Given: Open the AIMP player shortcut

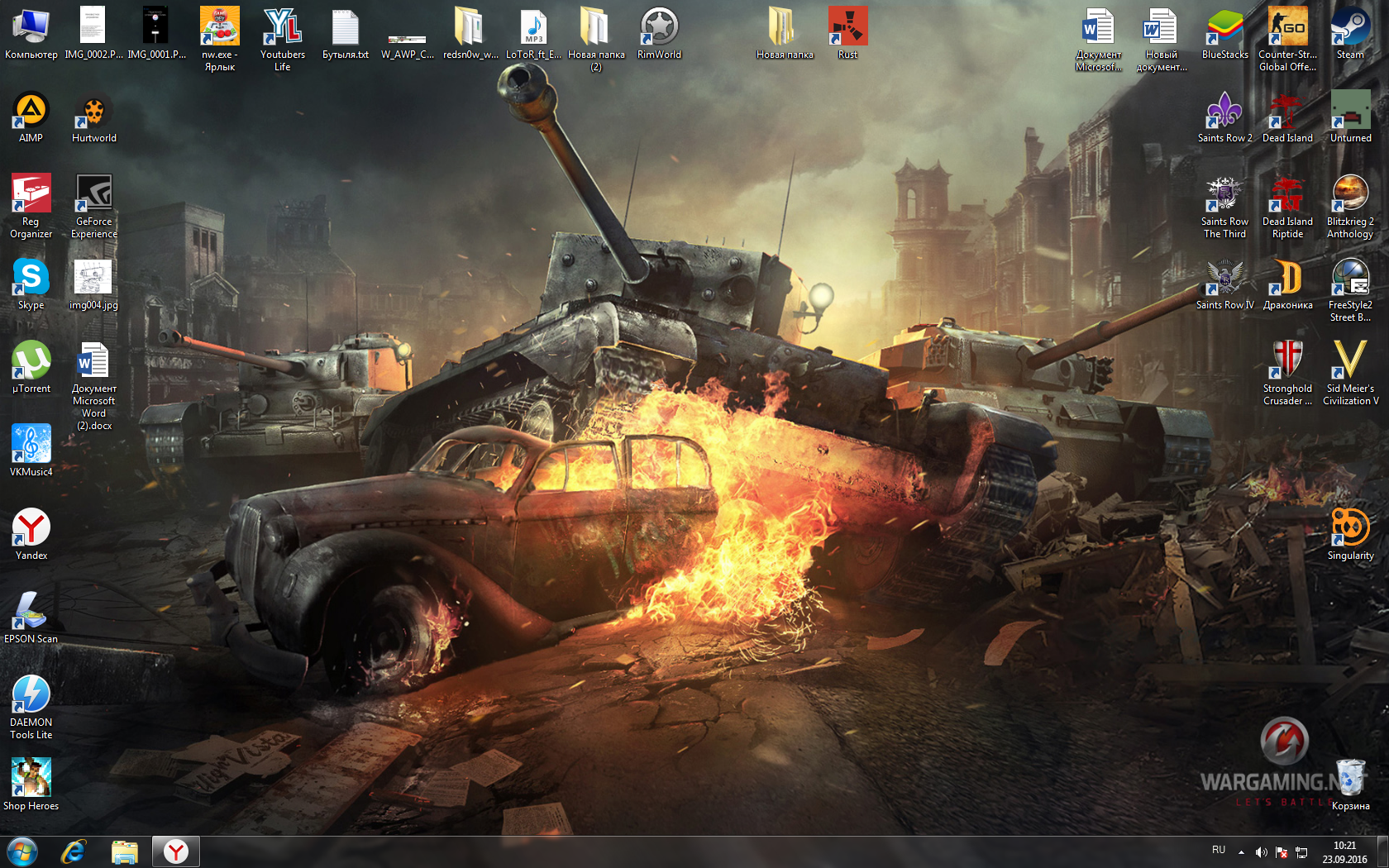Looking at the screenshot, I should coord(31,117).
